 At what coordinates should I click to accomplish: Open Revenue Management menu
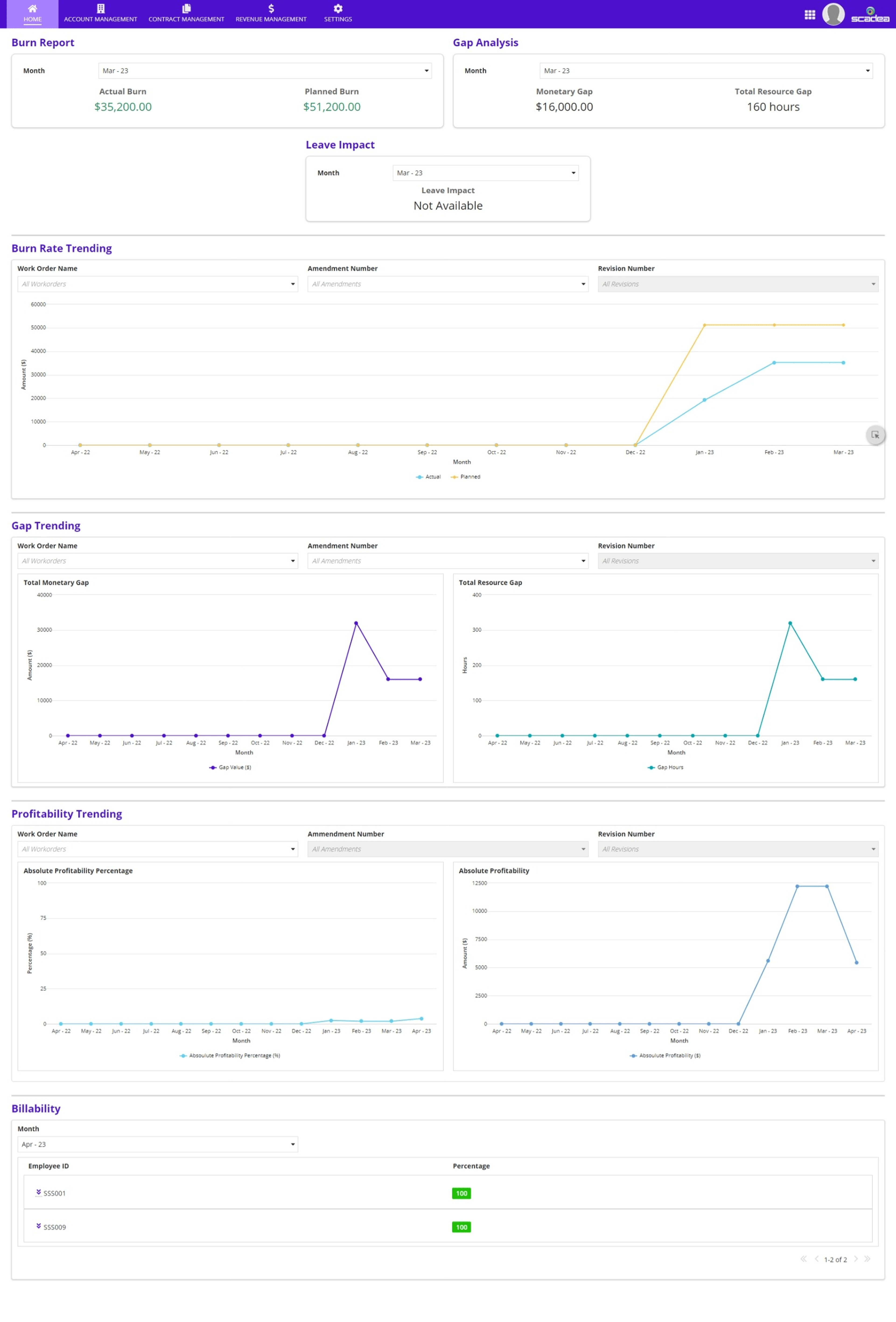271,14
